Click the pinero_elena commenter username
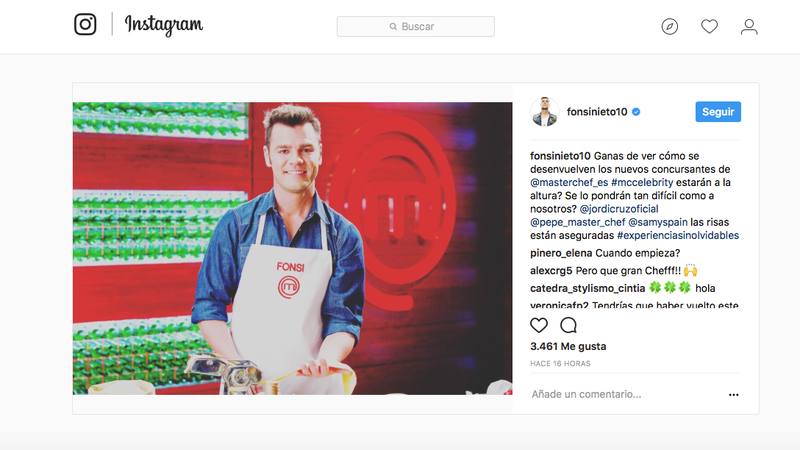Image resolution: width=800 pixels, height=450 pixels. click(x=561, y=253)
